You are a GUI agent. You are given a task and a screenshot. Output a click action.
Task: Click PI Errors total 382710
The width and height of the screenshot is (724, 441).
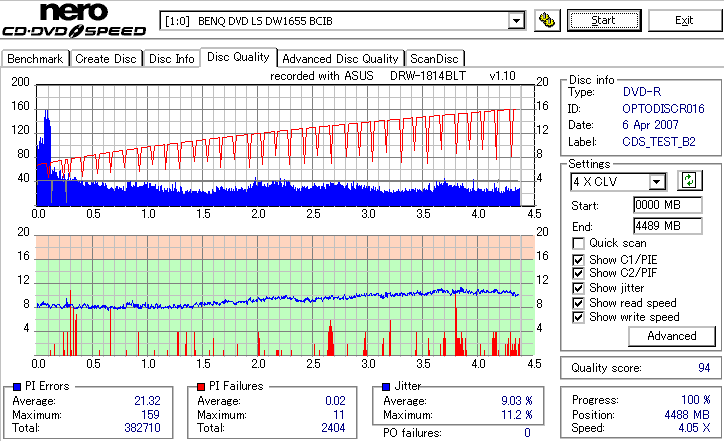142,428
